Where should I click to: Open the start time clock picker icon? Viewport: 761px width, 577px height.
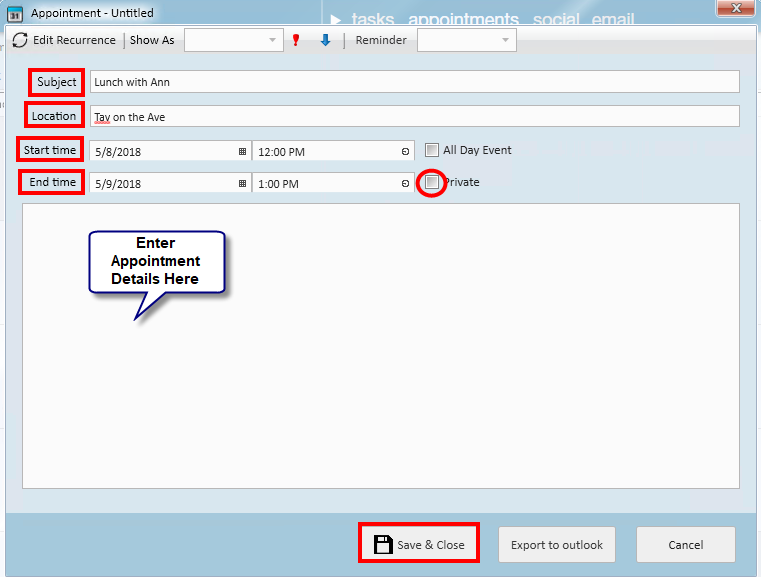[405, 151]
